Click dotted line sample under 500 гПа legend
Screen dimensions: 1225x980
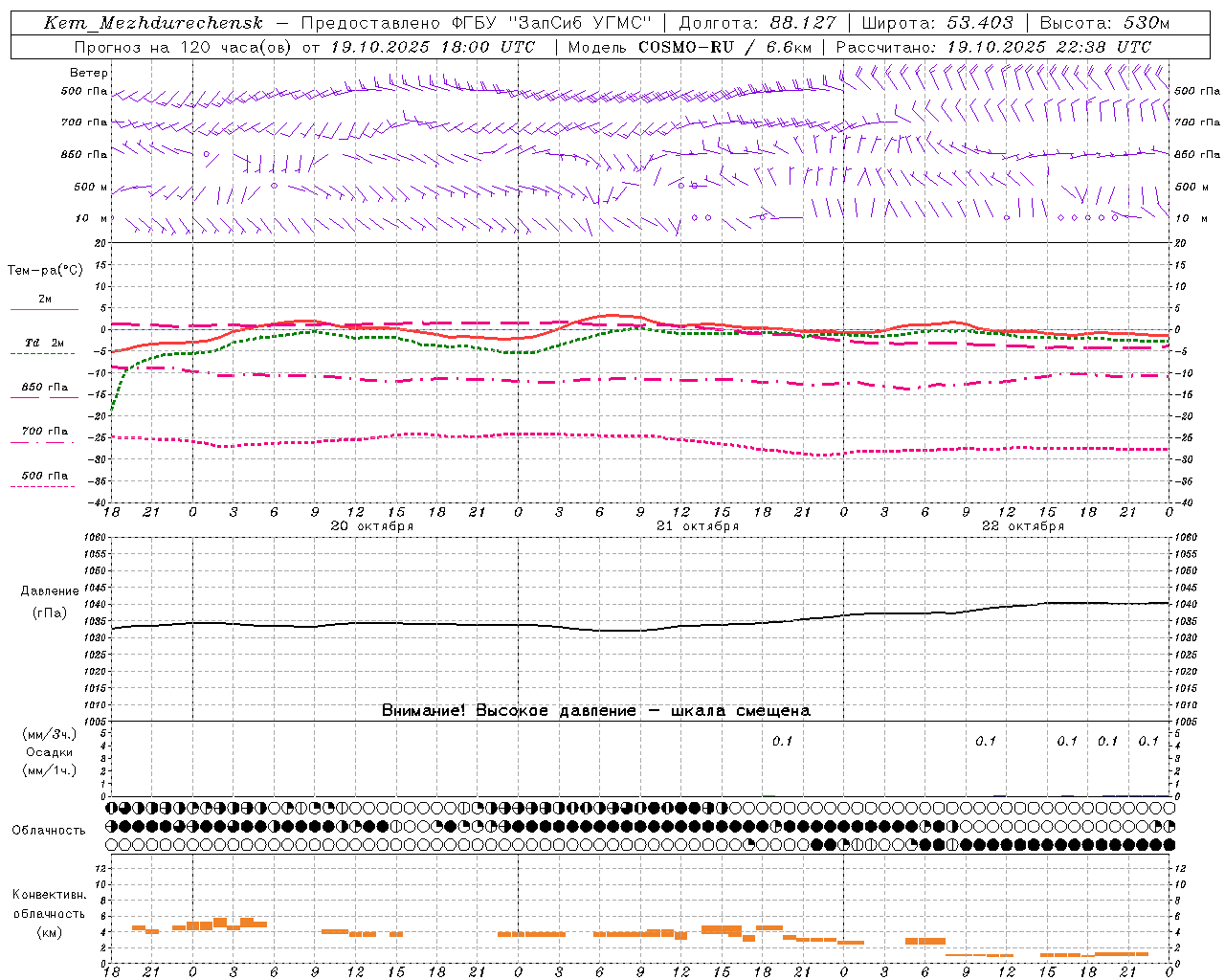tap(43, 486)
